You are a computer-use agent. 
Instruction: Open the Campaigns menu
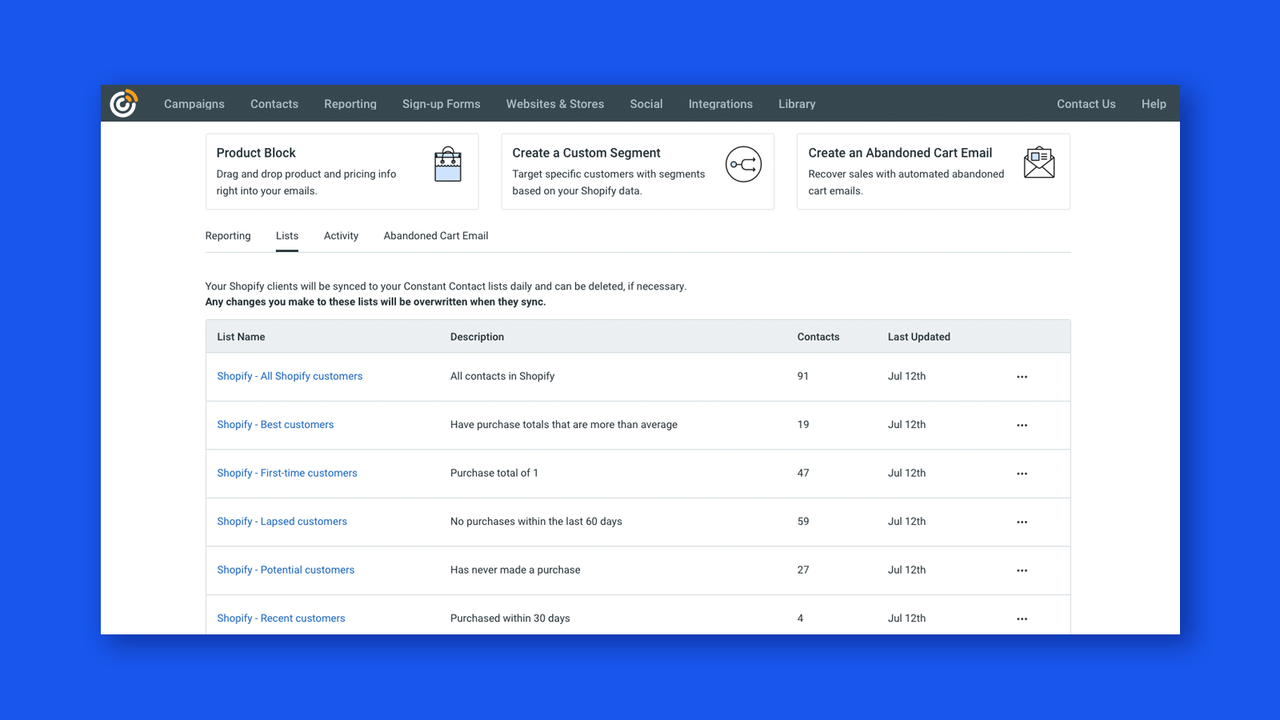pyautogui.click(x=194, y=104)
